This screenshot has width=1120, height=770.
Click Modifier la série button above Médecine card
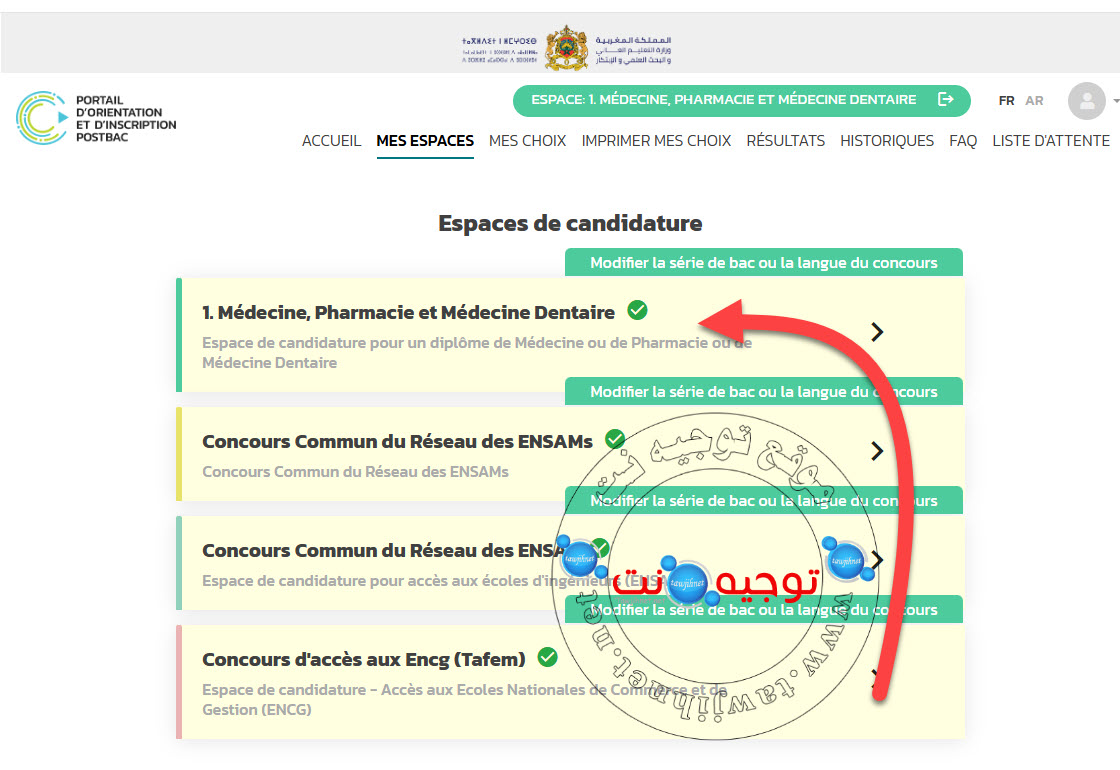pos(764,263)
